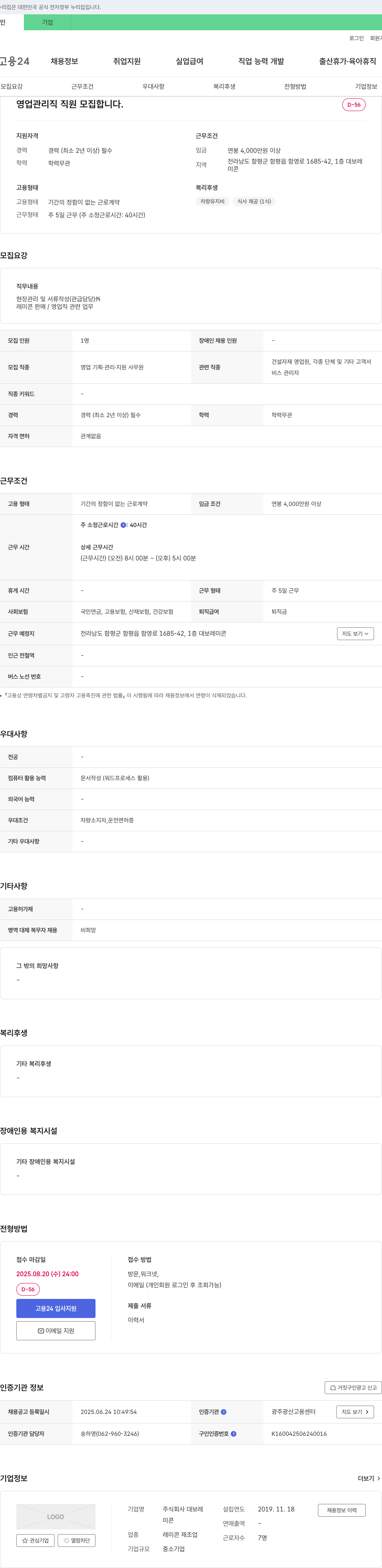Click 영업 기획·관리·지원 사무원 job type
This screenshot has height=1568, width=382.
tap(112, 367)
